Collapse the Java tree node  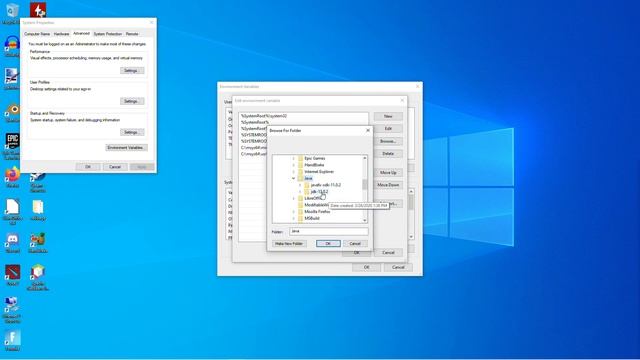tap(293, 178)
